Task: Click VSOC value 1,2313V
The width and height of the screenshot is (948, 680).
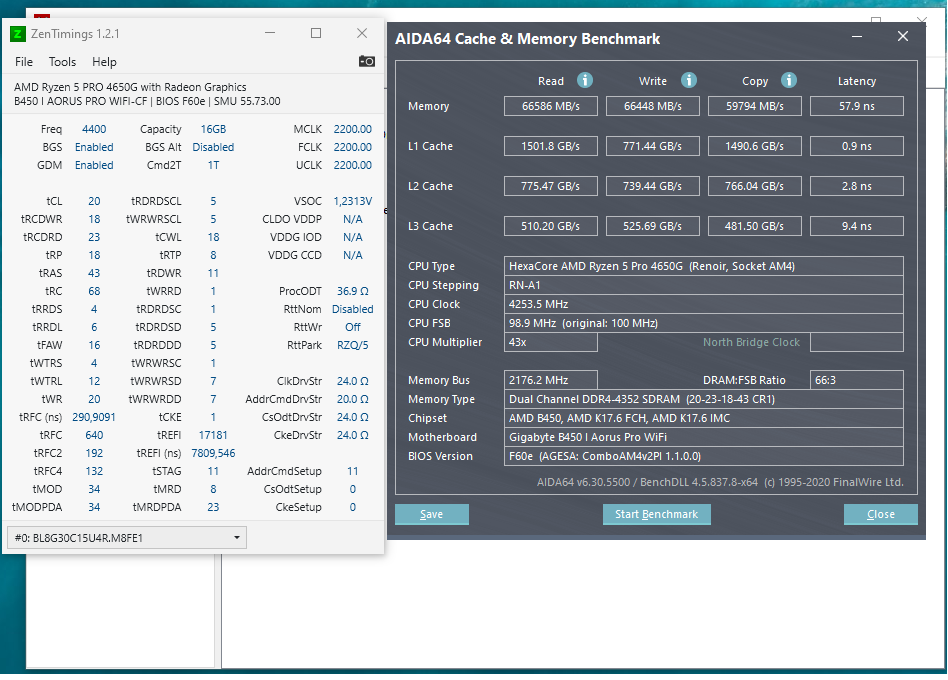Action: (x=352, y=201)
